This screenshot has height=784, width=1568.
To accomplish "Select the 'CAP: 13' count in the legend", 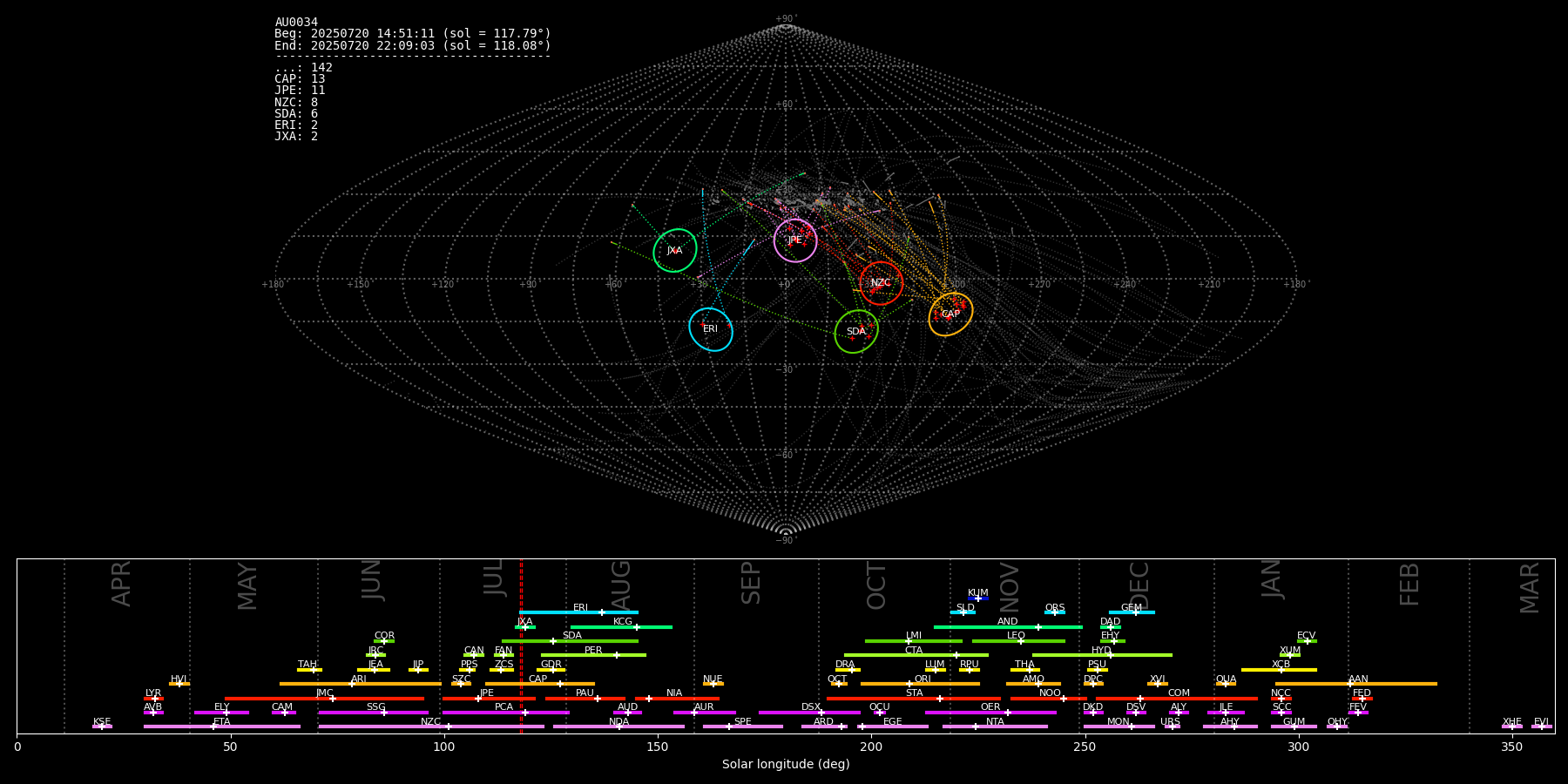I will click(x=300, y=79).
